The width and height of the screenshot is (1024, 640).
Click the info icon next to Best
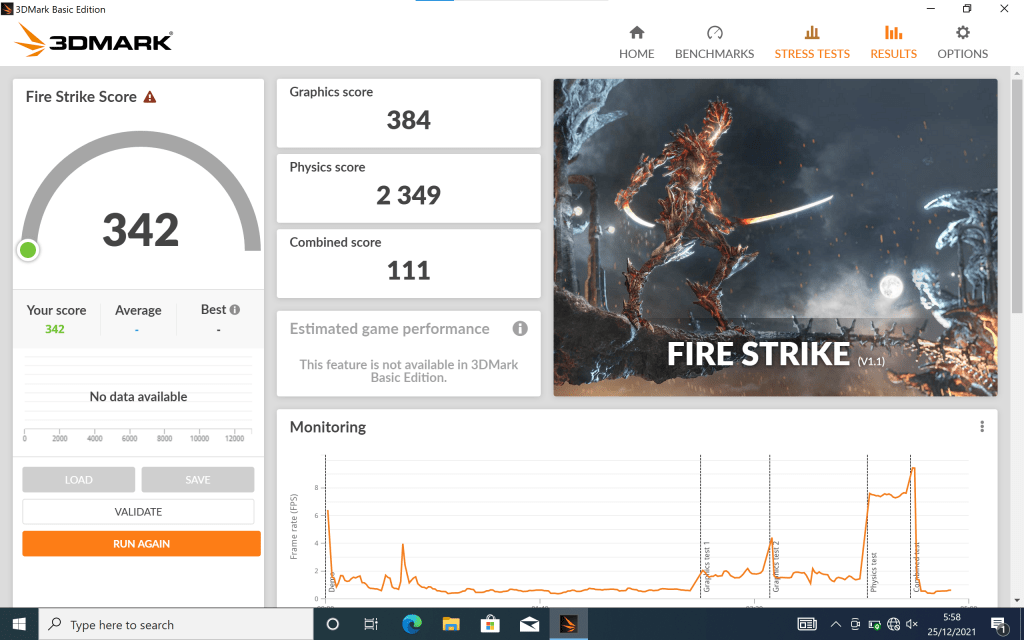click(x=234, y=310)
